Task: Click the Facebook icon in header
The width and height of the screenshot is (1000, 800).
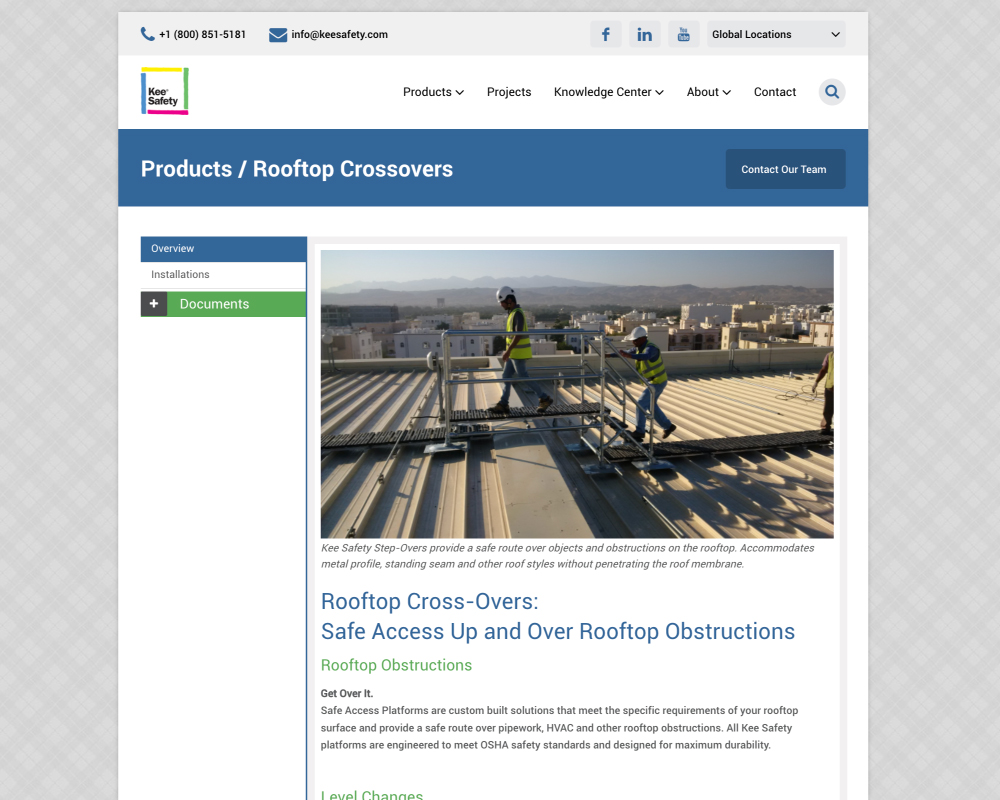Action: click(x=605, y=34)
